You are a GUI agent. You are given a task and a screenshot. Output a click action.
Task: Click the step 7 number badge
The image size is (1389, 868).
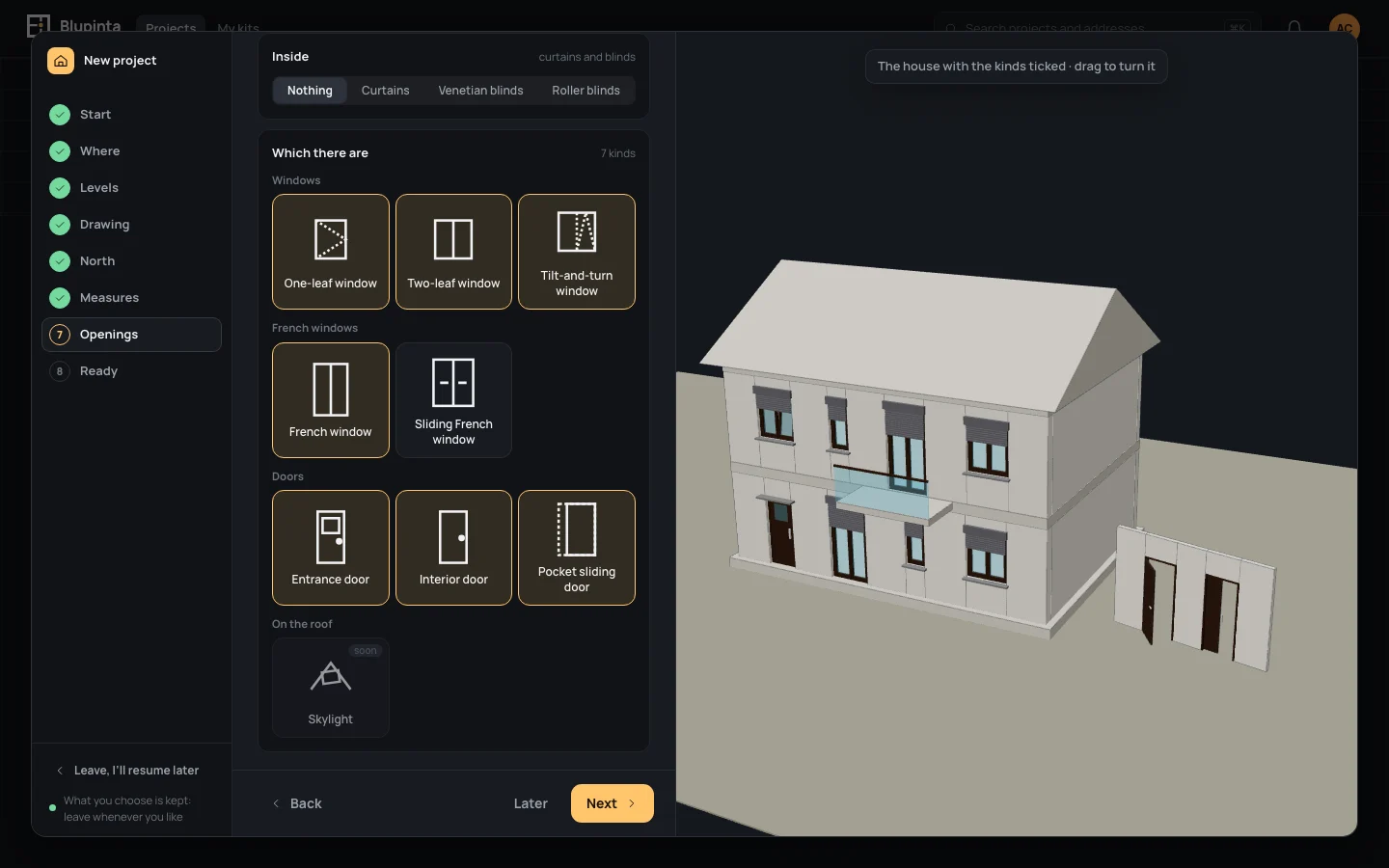(60, 335)
